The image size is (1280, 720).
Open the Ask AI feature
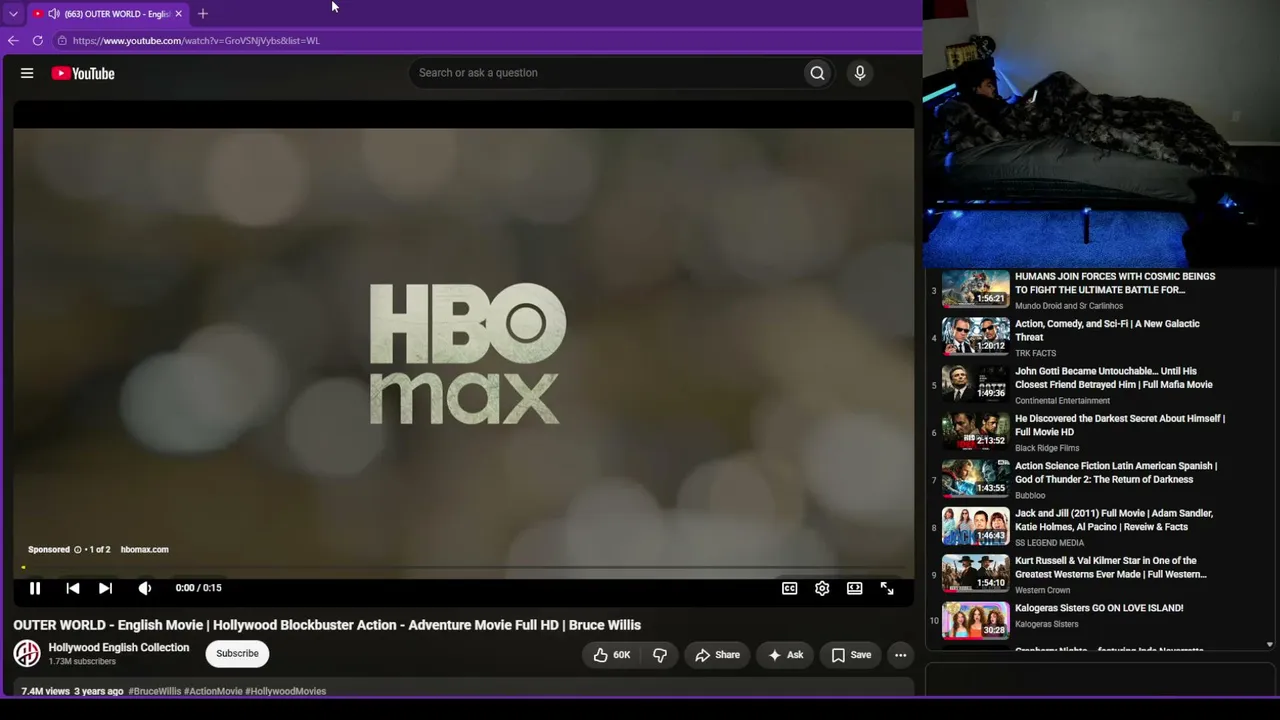[785, 655]
